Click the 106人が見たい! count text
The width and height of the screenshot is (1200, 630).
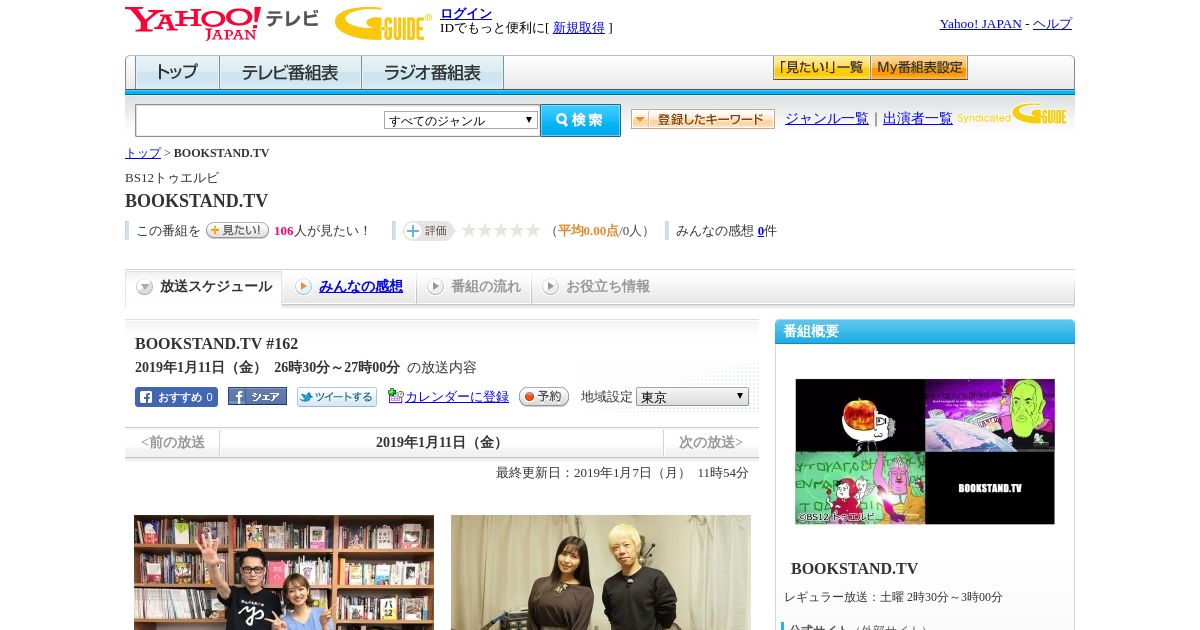pos(322,231)
